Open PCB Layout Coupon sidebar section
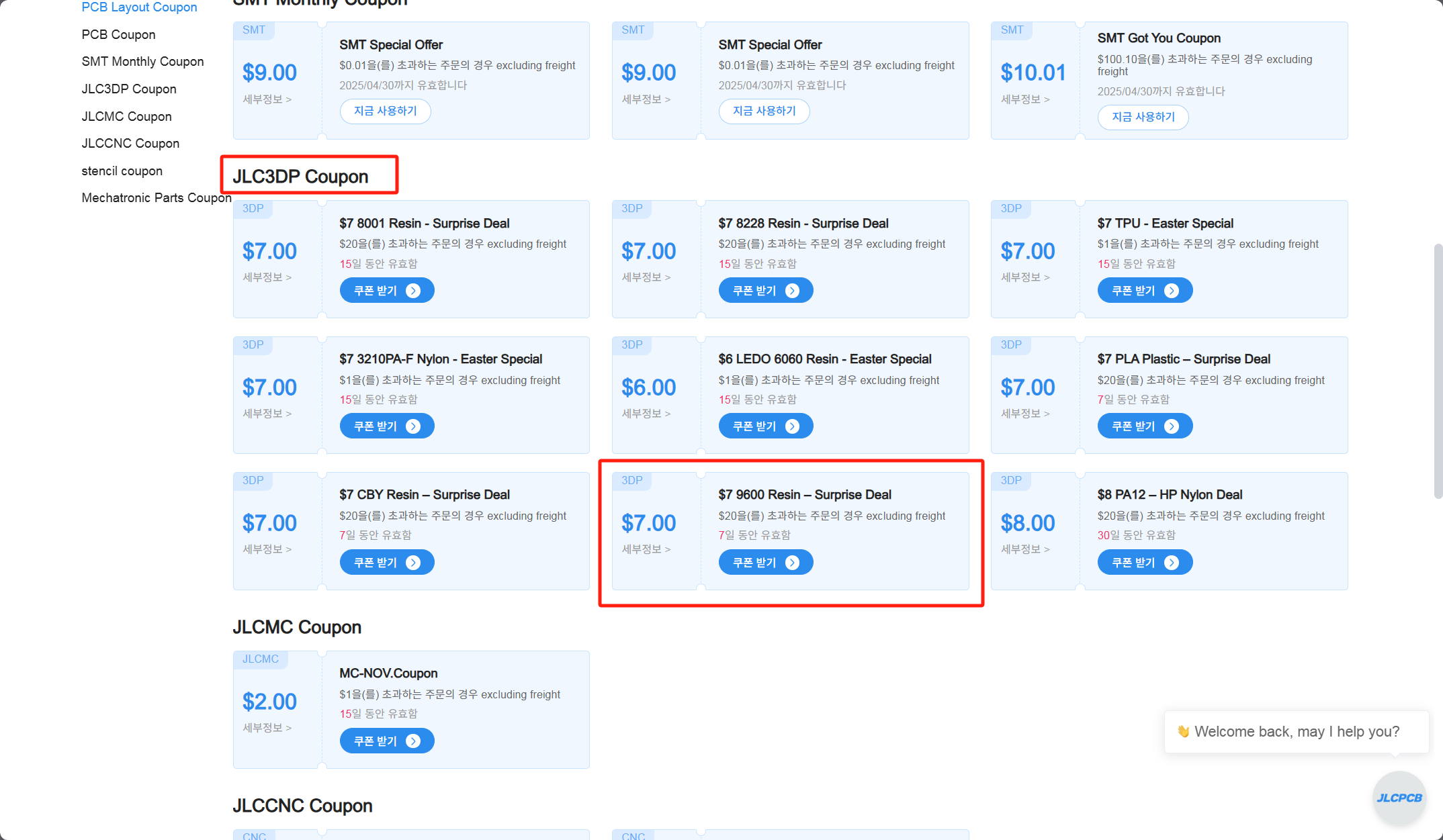Screen dimensions: 1443x840 pos(139,7)
